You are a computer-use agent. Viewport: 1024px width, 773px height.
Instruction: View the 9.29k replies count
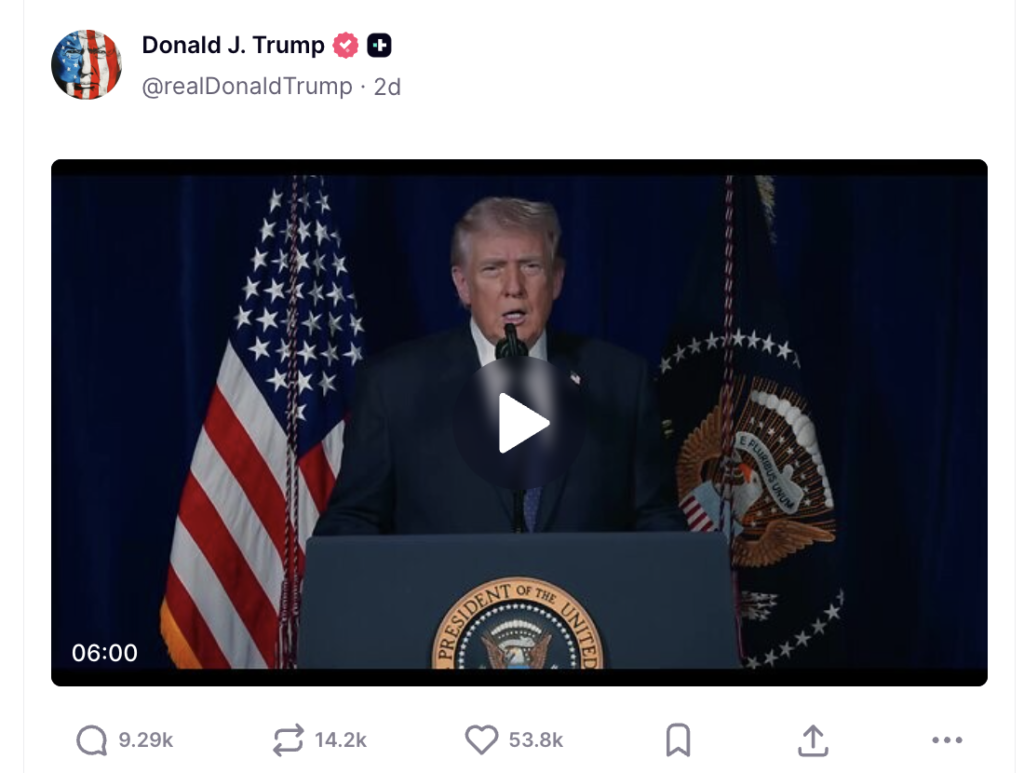[146, 740]
